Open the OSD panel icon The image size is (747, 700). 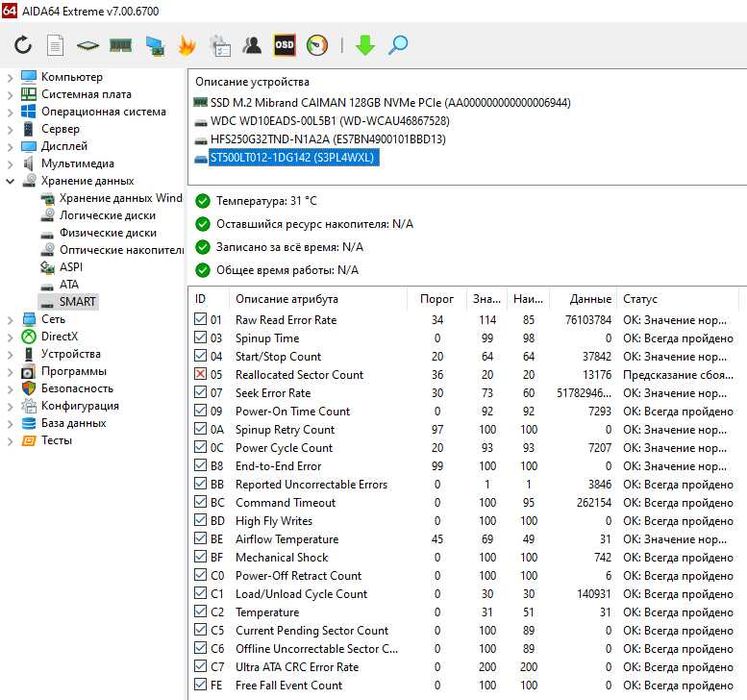285,45
